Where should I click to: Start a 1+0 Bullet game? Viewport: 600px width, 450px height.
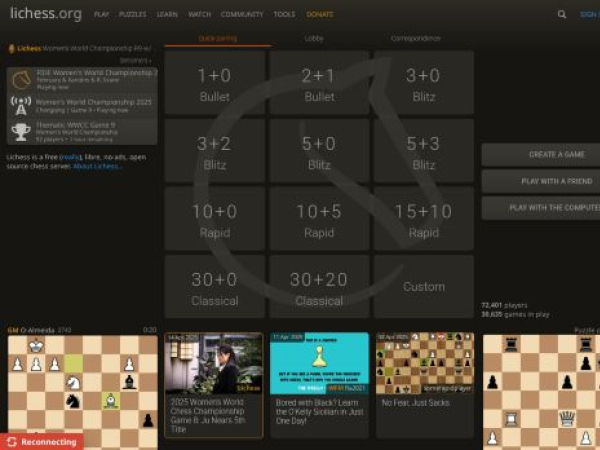pyautogui.click(x=215, y=83)
